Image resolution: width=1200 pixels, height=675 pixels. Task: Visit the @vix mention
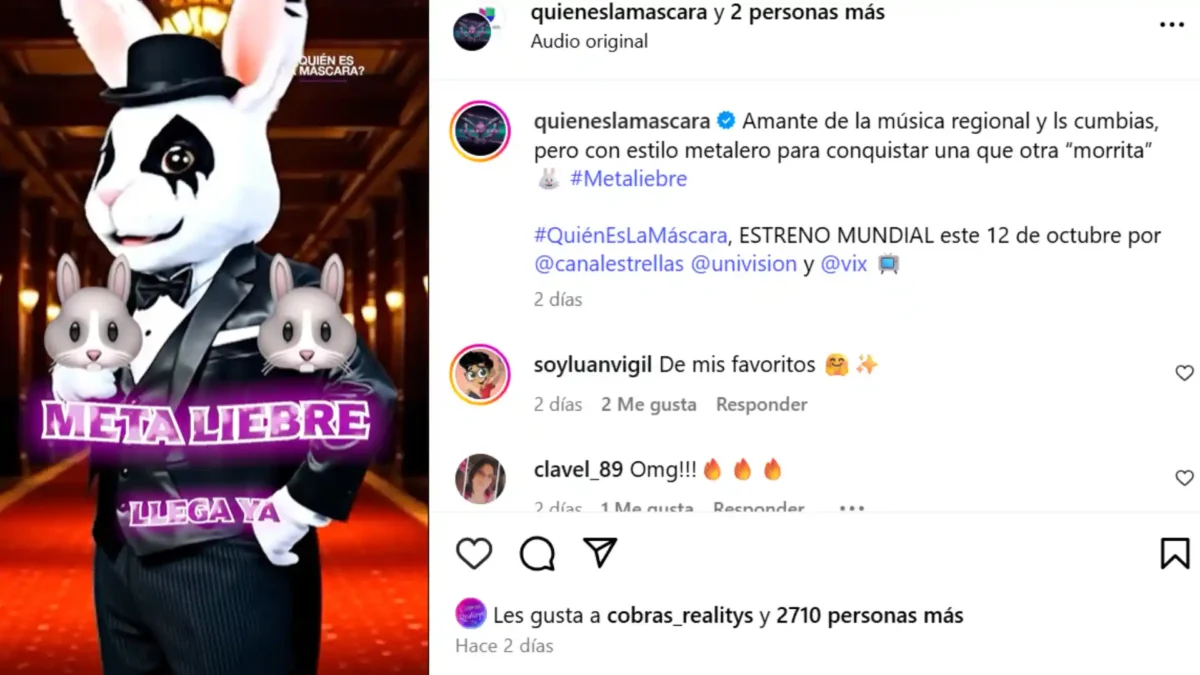844,264
